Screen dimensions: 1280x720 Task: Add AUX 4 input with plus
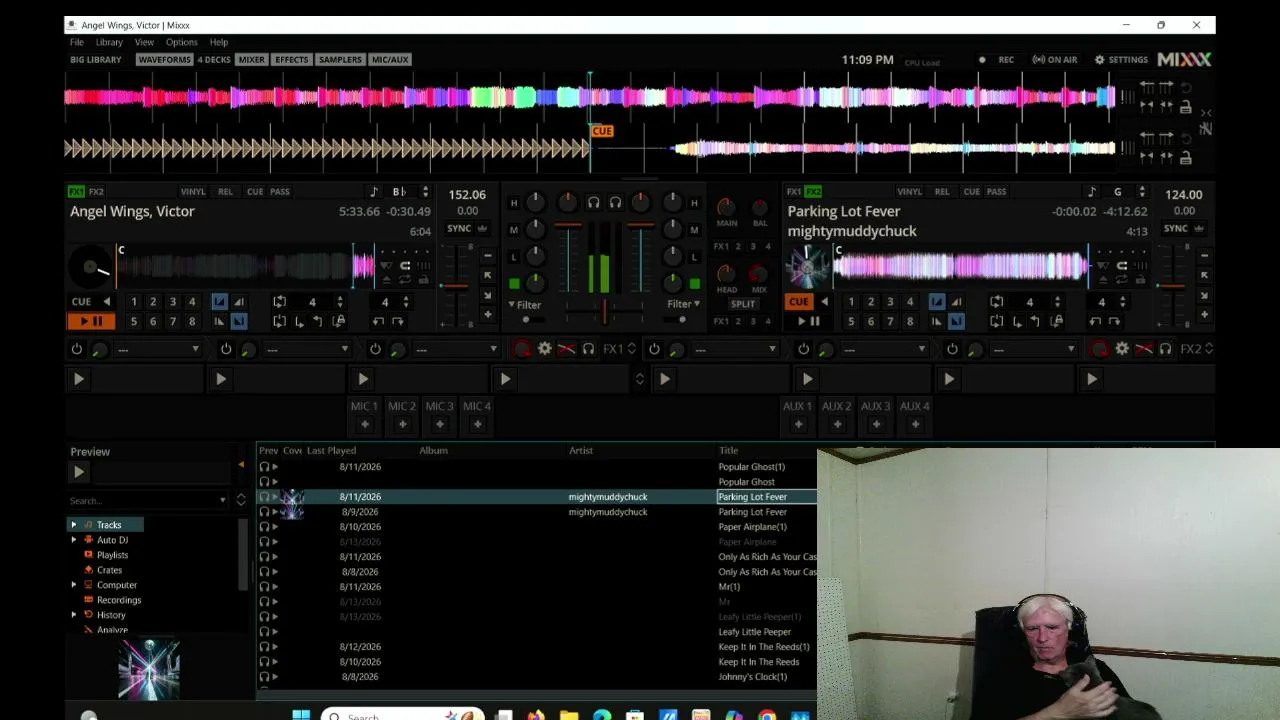[x=914, y=424]
